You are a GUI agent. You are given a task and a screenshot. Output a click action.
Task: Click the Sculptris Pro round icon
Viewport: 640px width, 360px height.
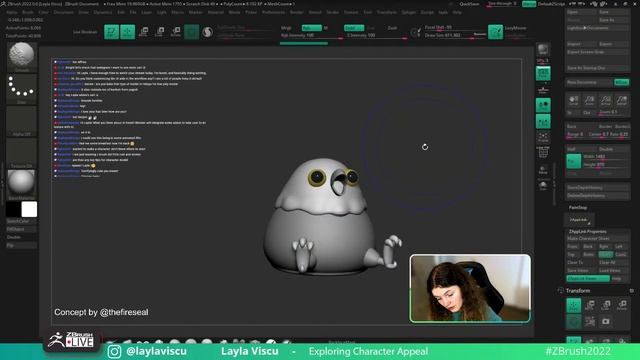pyautogui.click(x=207, y=32)
